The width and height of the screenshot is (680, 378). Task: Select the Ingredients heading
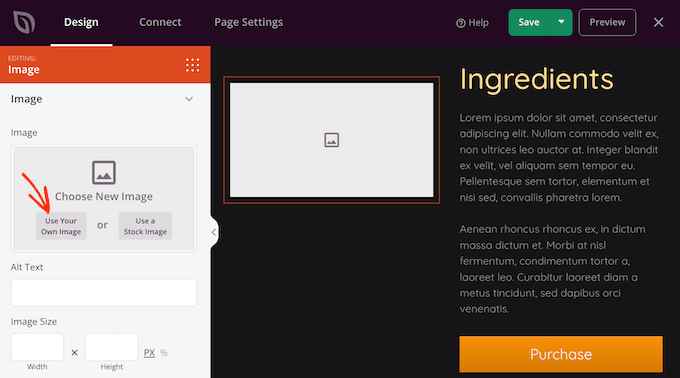(536, 80)
